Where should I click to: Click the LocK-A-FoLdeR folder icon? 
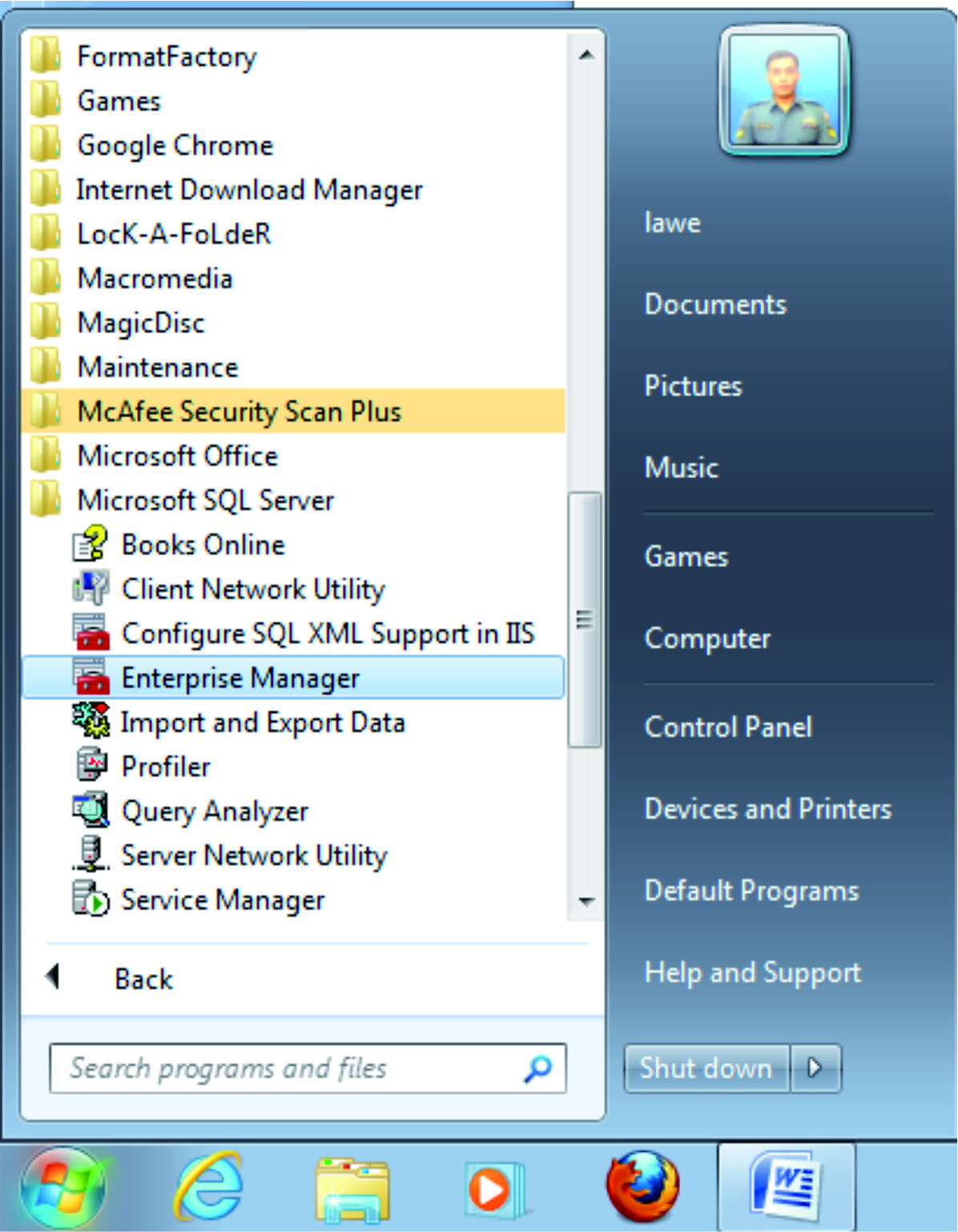[x=46, y=233]
